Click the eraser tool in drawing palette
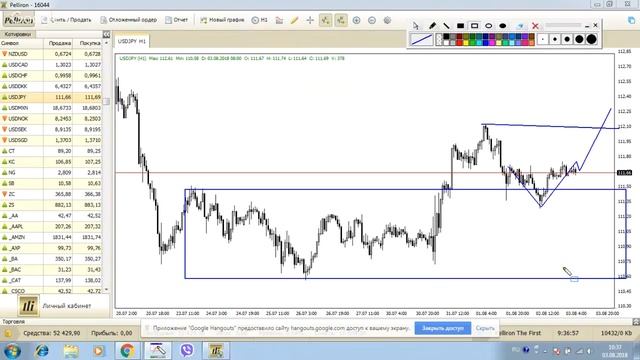 [520, 26]
